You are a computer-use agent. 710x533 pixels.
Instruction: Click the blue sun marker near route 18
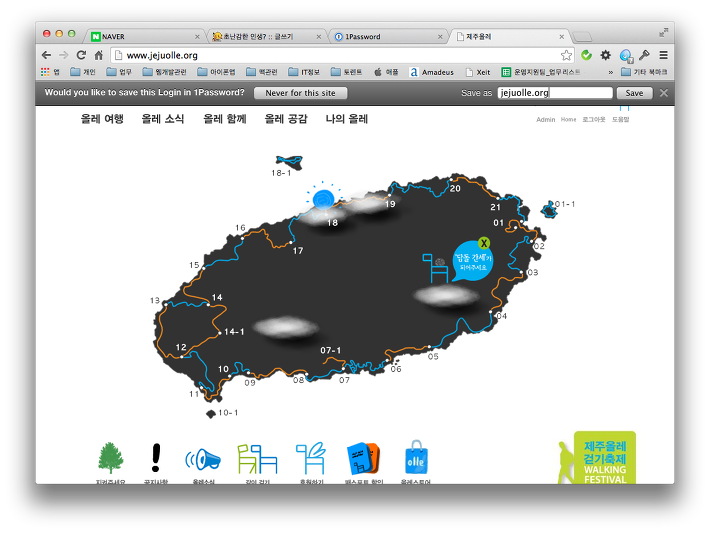pyautogui.click(x=323, y=199)
